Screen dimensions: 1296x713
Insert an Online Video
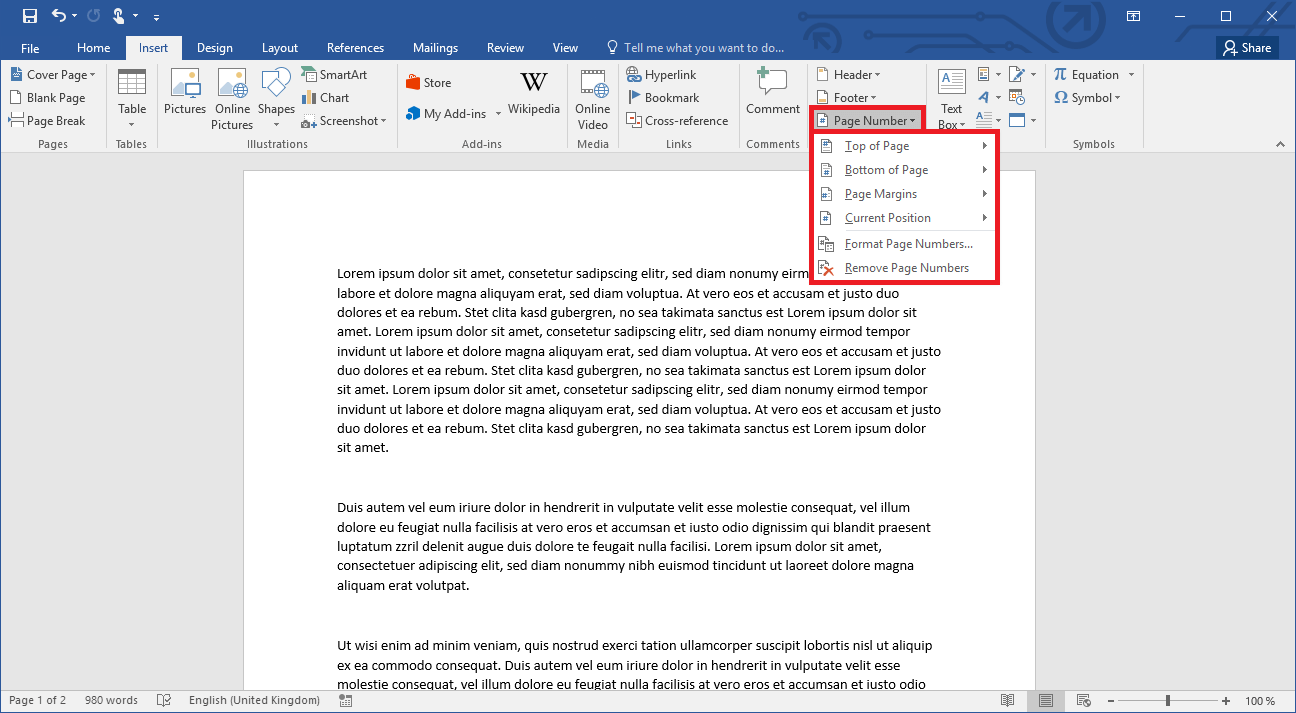(592, 96)
